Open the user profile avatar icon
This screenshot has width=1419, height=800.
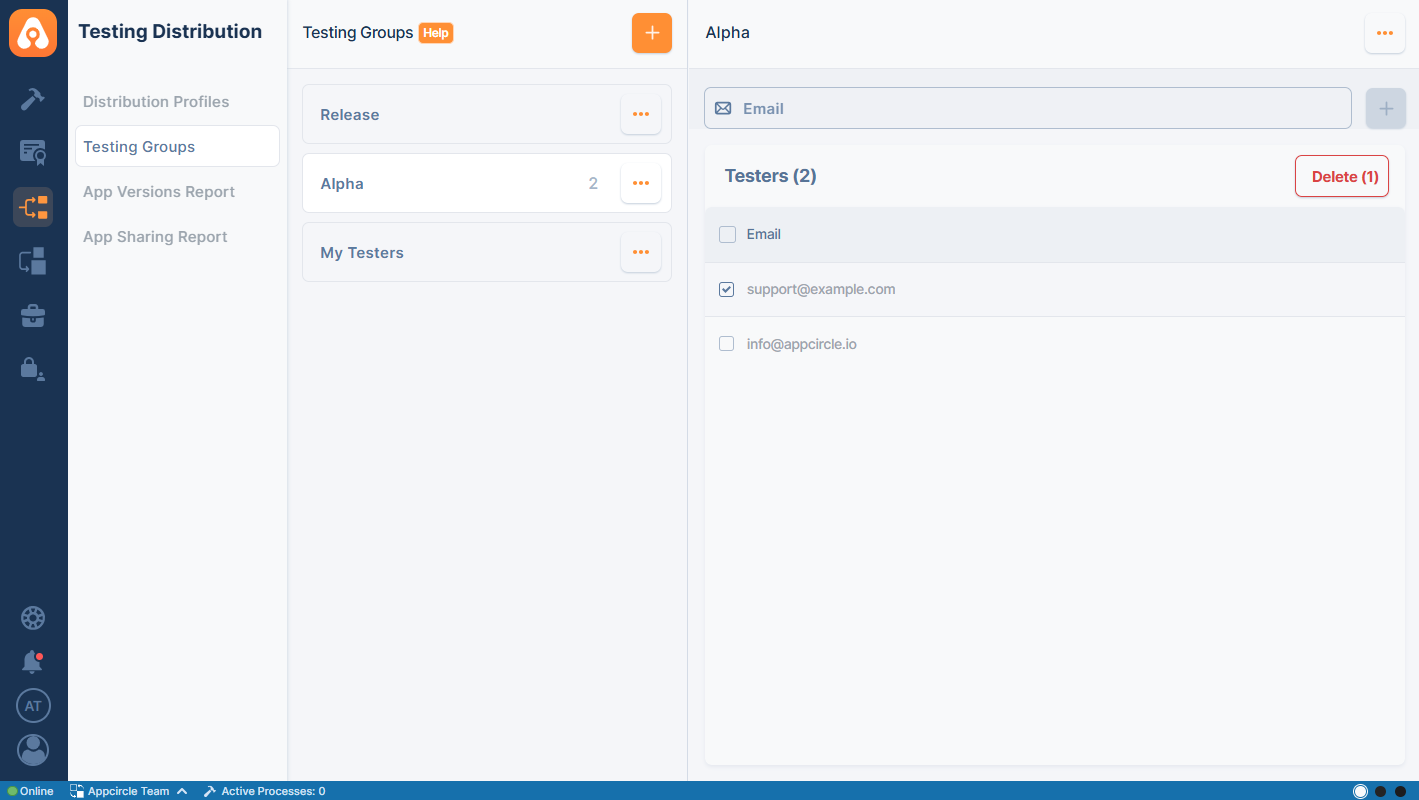coord(33,750)
